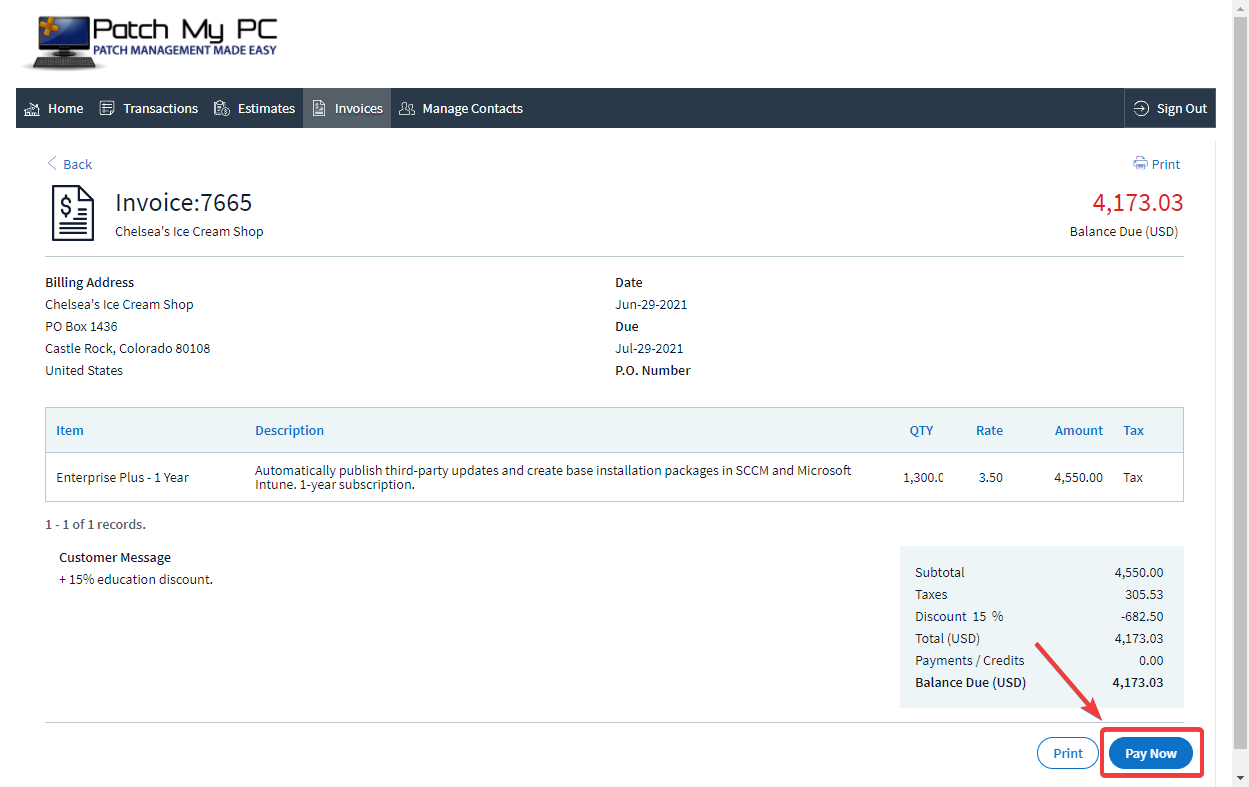Click the red 4,173.03 balance at top
1249x787 pixels.
pyautogui.click(x=1138, y=203)
